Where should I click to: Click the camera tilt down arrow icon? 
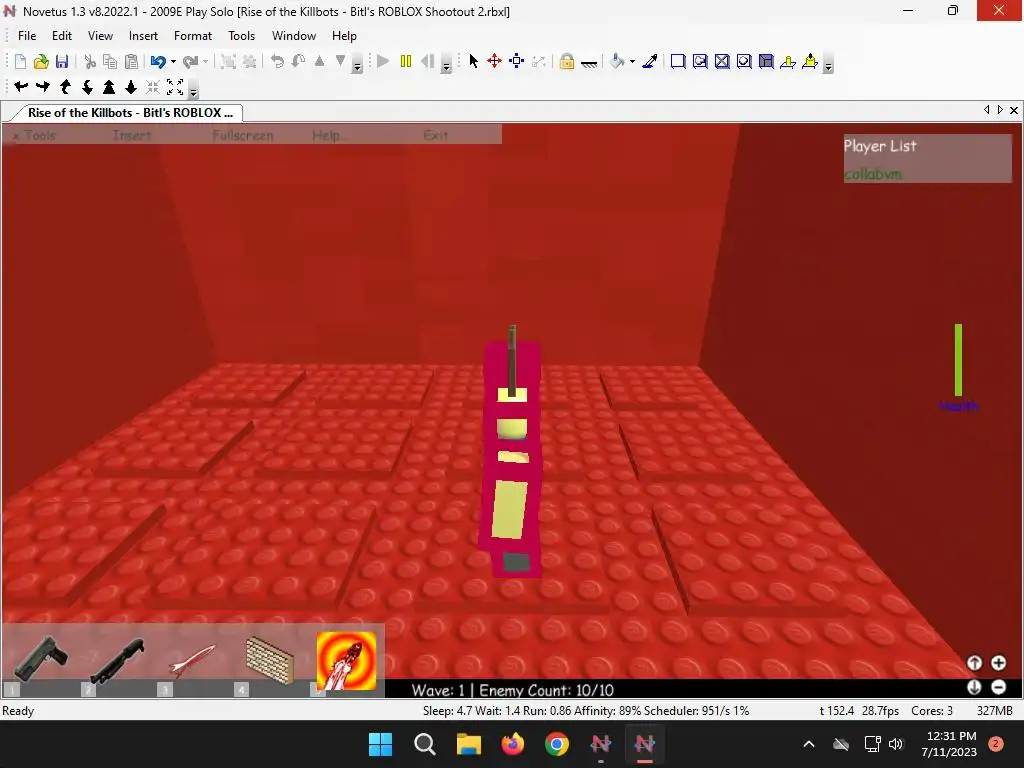87,86
